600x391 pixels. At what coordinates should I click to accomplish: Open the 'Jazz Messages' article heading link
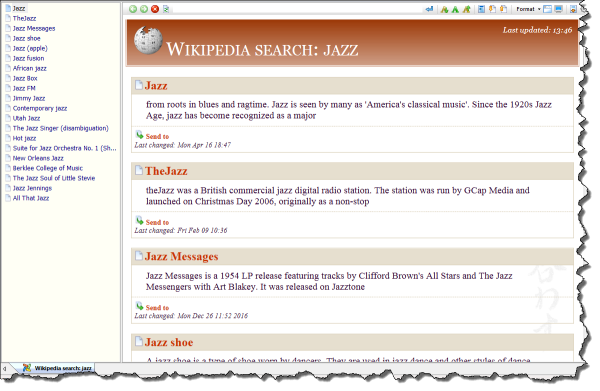pos(181,256)
